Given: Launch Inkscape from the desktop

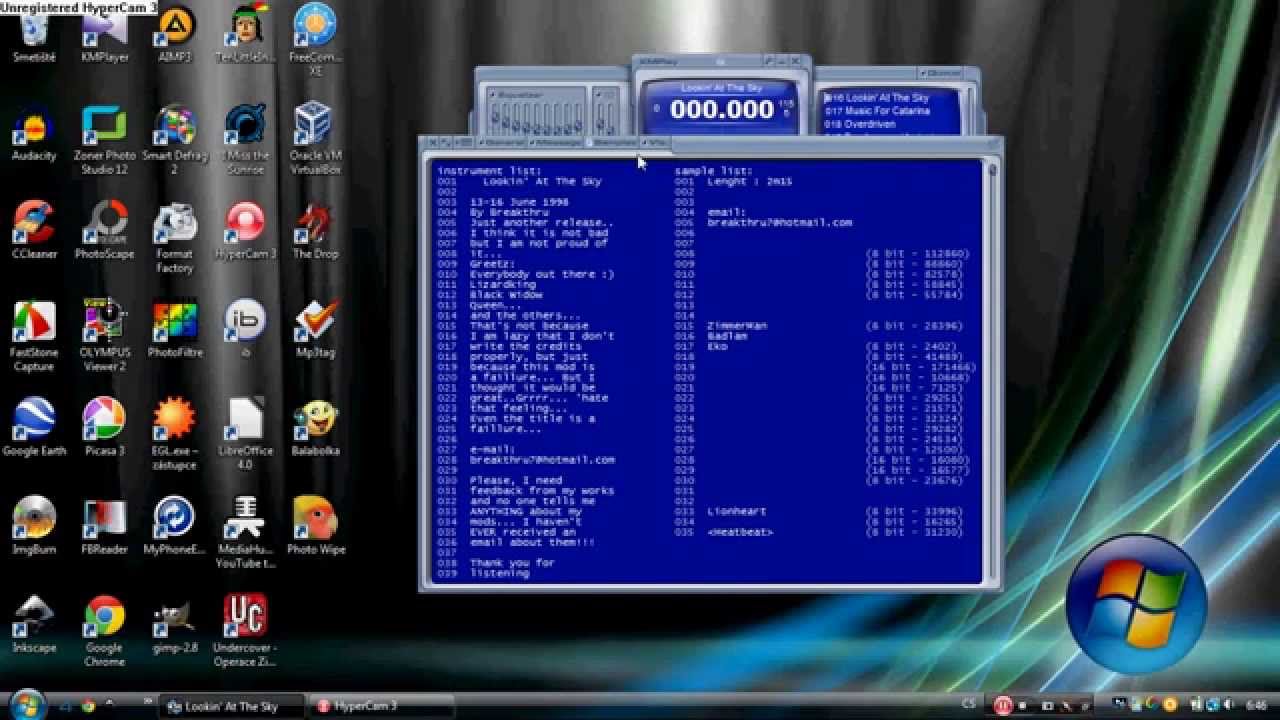Looking at the screenshot, I should pyautogui.click(x=34, y=624).
